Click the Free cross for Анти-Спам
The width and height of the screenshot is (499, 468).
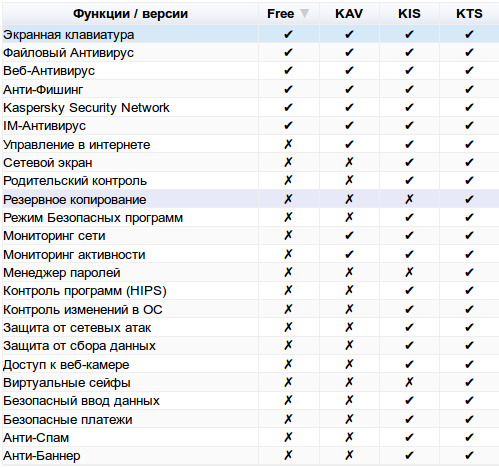pyautogui.click(x=288, y=437)
